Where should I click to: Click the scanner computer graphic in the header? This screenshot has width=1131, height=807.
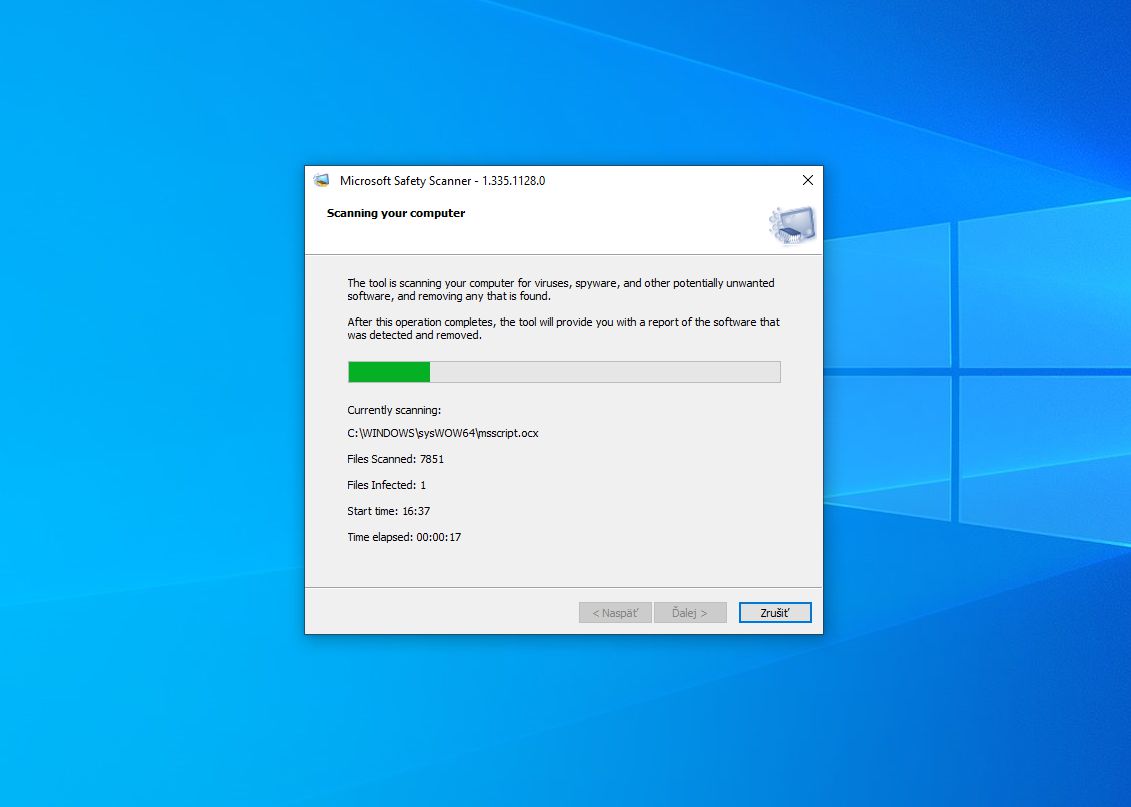pos(792,225)
